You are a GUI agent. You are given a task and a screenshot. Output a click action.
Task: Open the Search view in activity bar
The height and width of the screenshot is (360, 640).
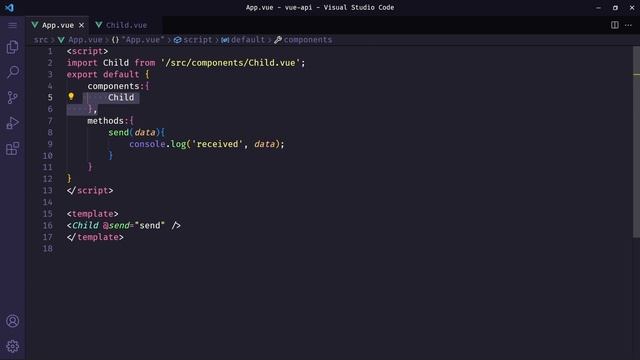pyautogui.click(x=13, y=72)
